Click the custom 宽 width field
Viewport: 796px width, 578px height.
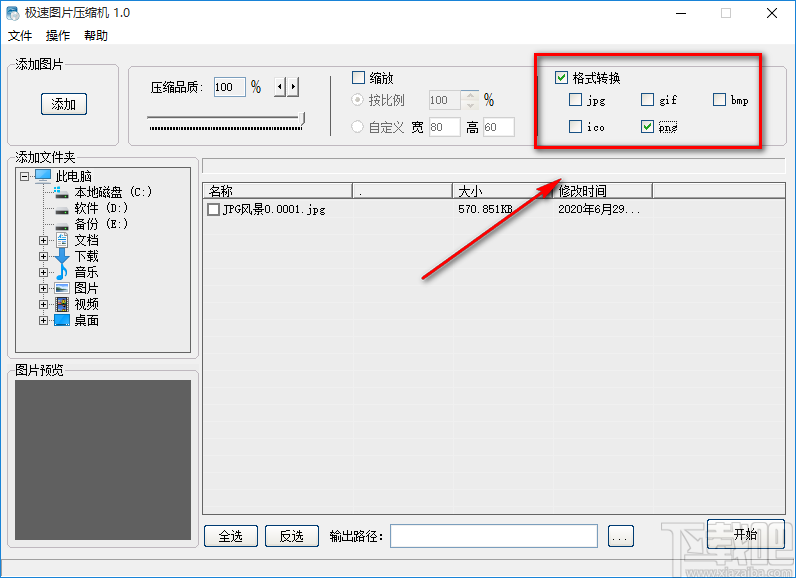pyautogui.click(x=444, y=127)
